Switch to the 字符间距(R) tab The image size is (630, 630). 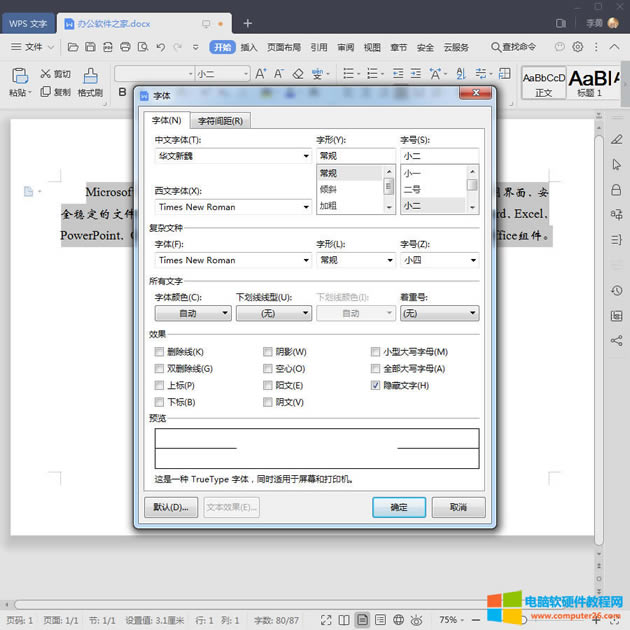pos(220,121)
